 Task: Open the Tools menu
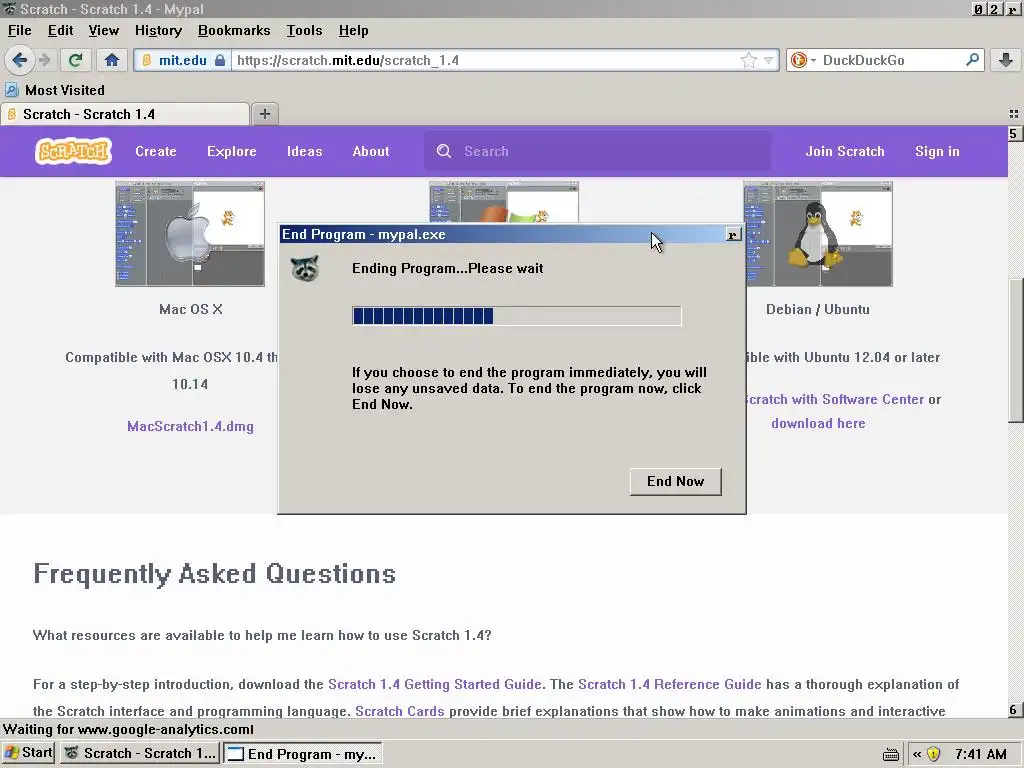[304, 31]
